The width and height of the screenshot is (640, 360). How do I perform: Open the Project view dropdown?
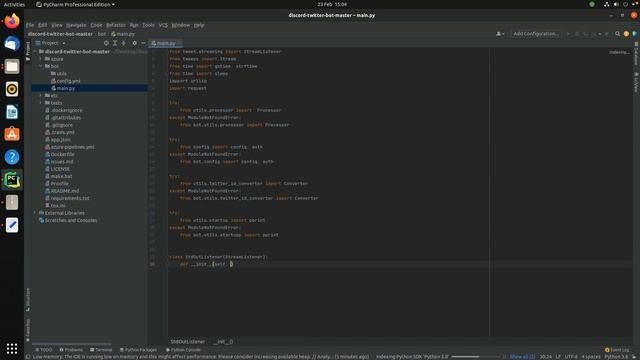point(51,43)
